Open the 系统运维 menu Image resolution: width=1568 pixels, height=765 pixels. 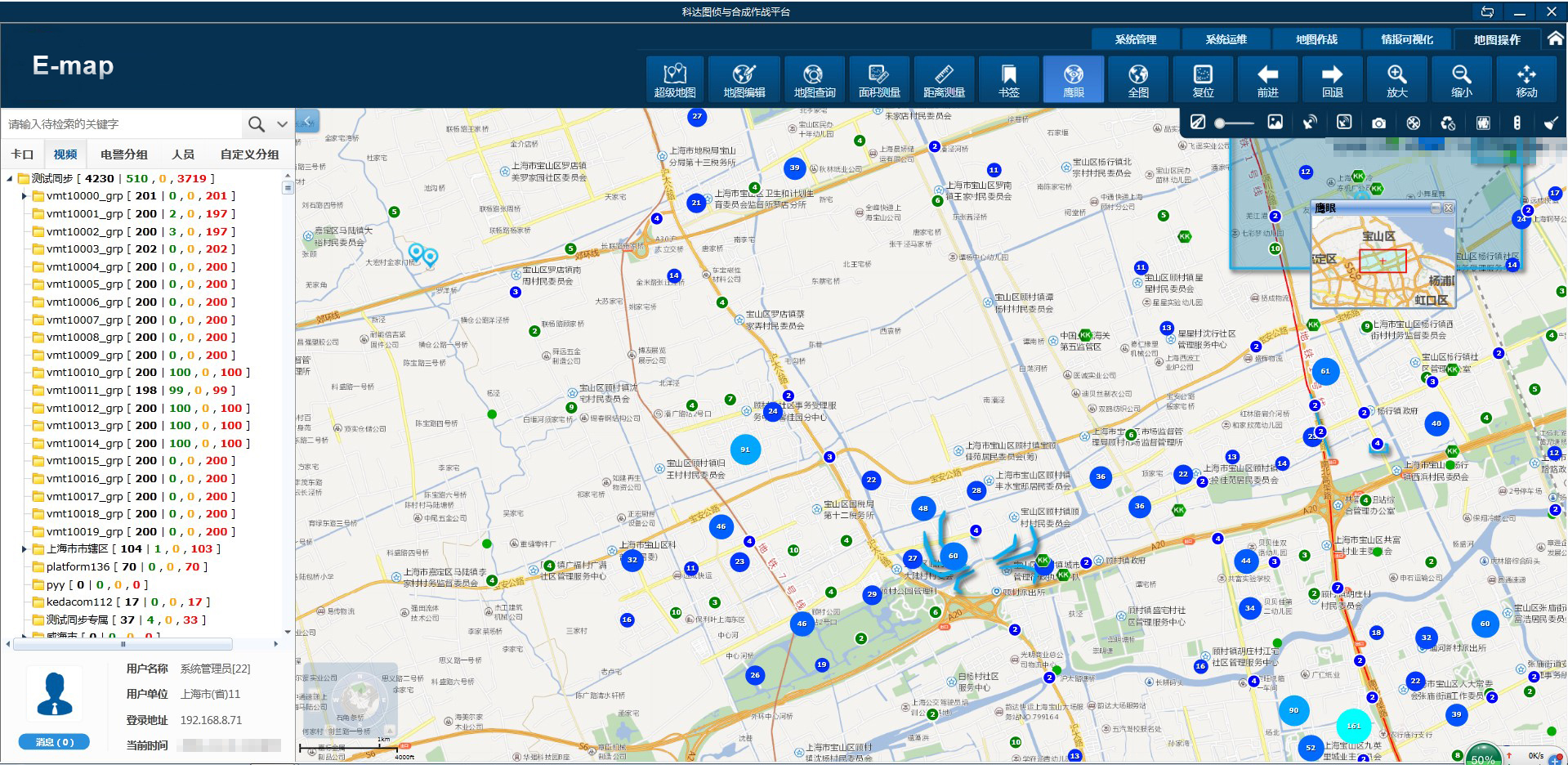click(x=1226, y=39)
